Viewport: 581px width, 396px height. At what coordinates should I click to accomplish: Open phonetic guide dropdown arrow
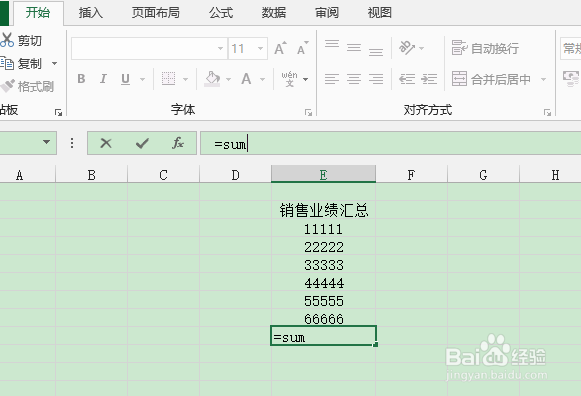coord(306,79)
